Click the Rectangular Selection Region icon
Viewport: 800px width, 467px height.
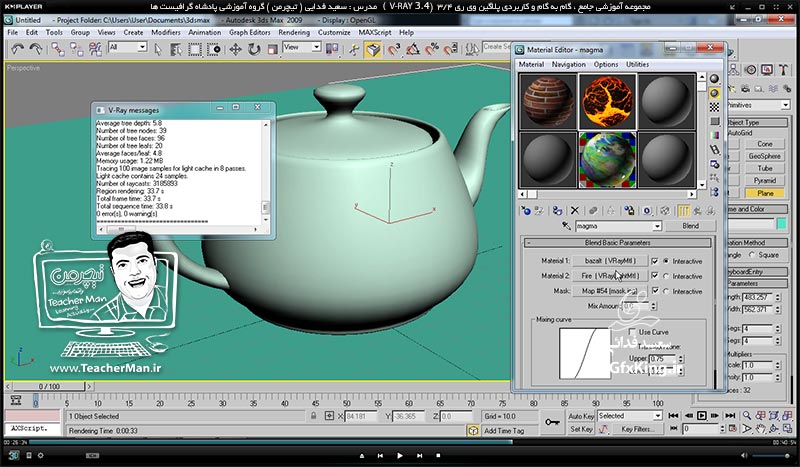(x=195, y=49)
